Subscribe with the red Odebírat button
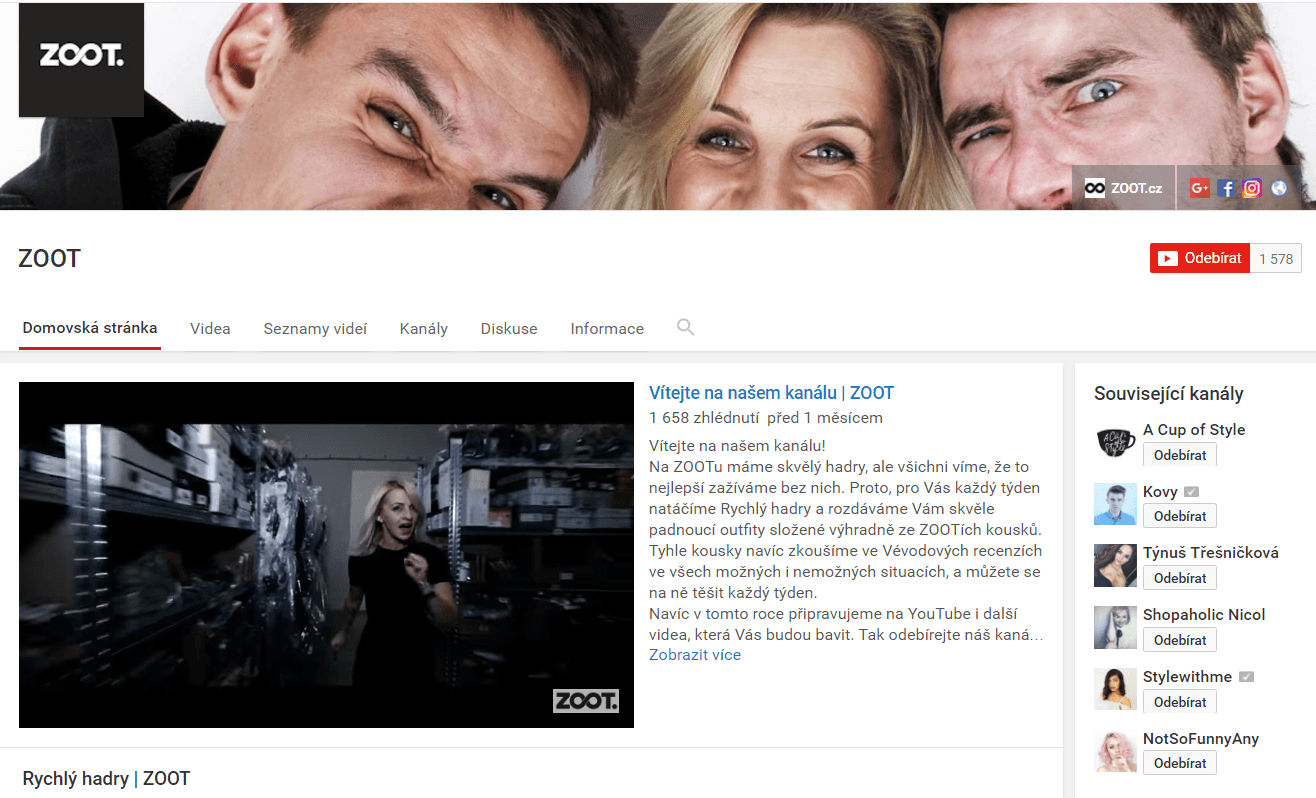The height and width of the screenshot is (798, 1316). coord(1200,258)
